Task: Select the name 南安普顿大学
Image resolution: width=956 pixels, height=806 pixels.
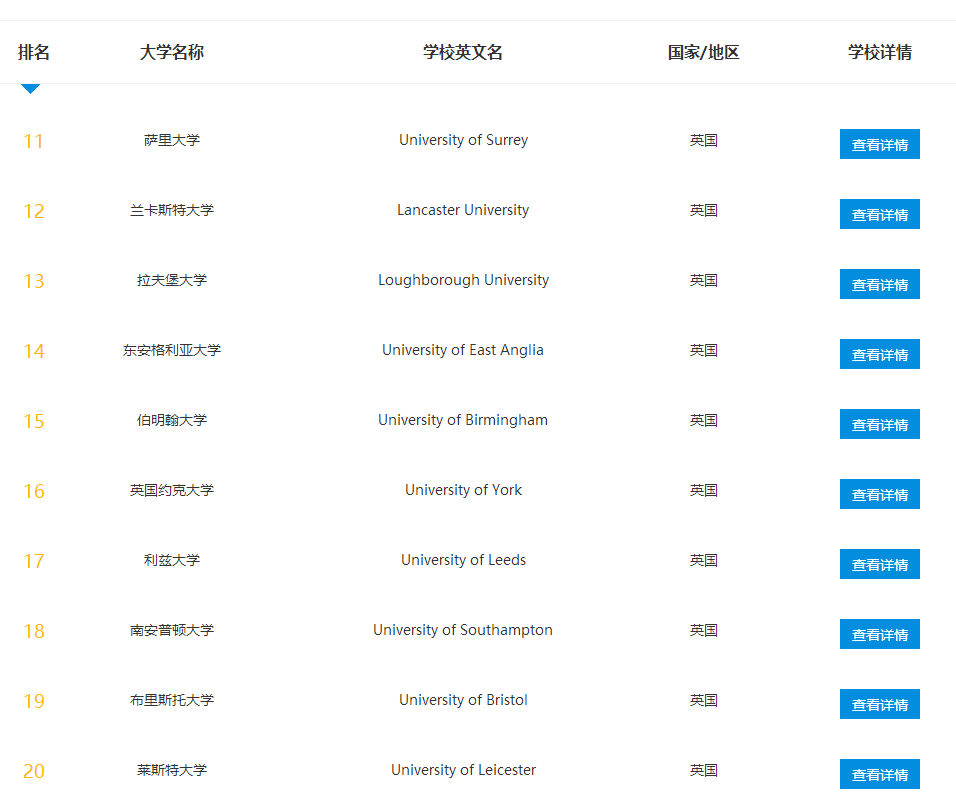Action: coord(172,630)
